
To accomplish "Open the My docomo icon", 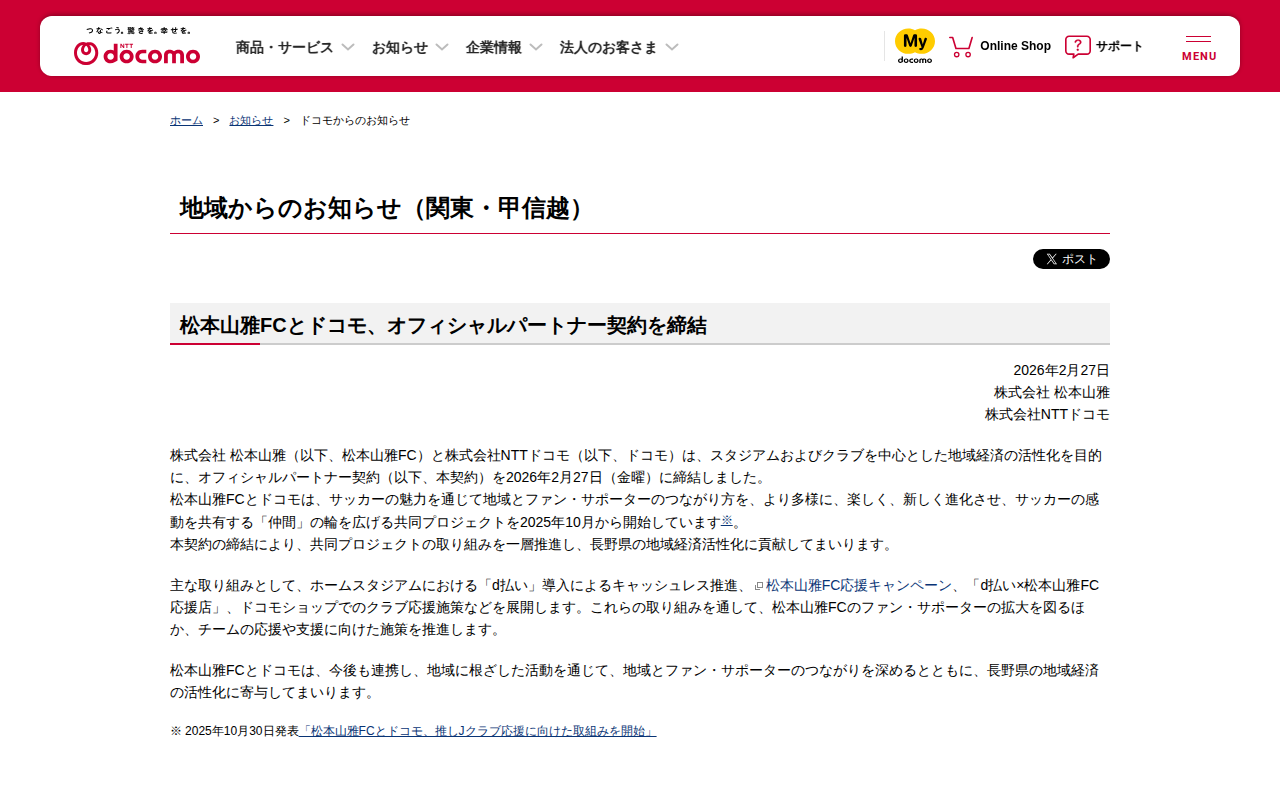I will pyautogui.click(x=914, y=46).
